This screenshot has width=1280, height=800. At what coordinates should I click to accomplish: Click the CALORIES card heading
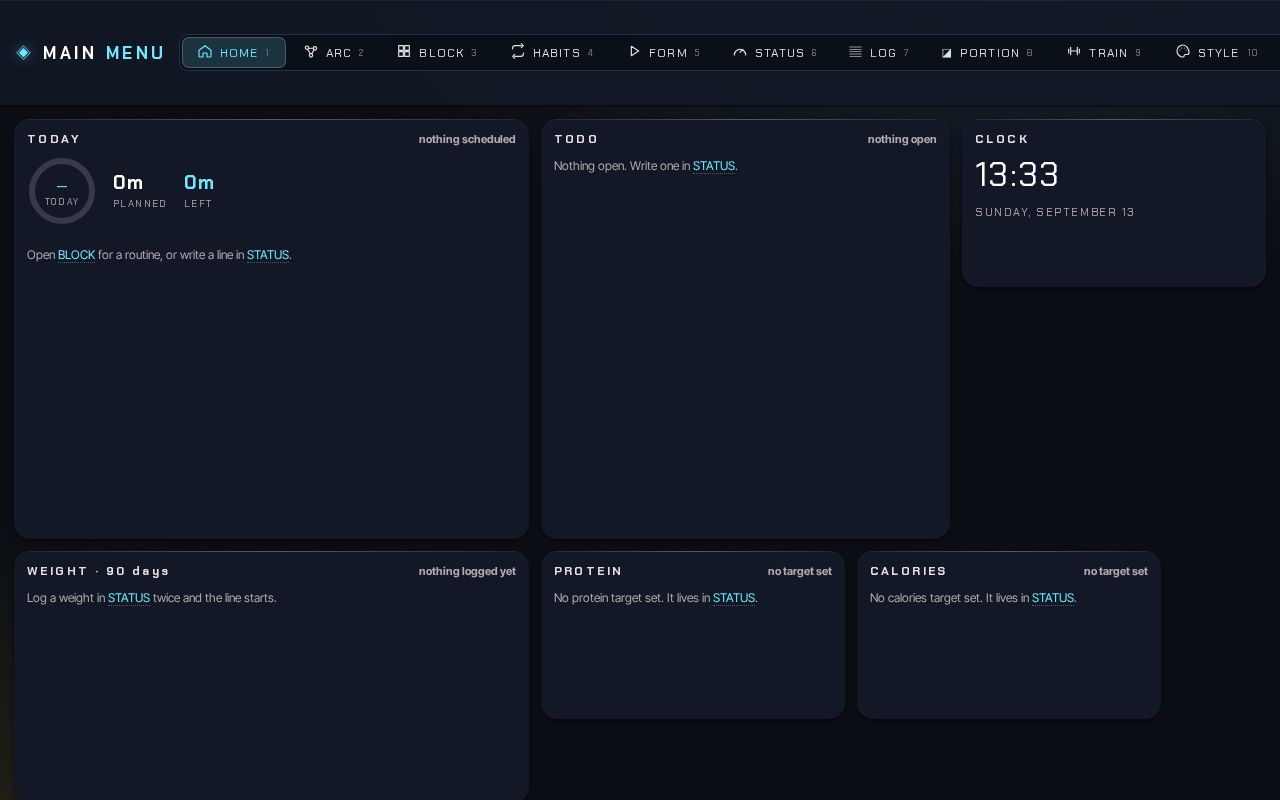tap(908, 571)
